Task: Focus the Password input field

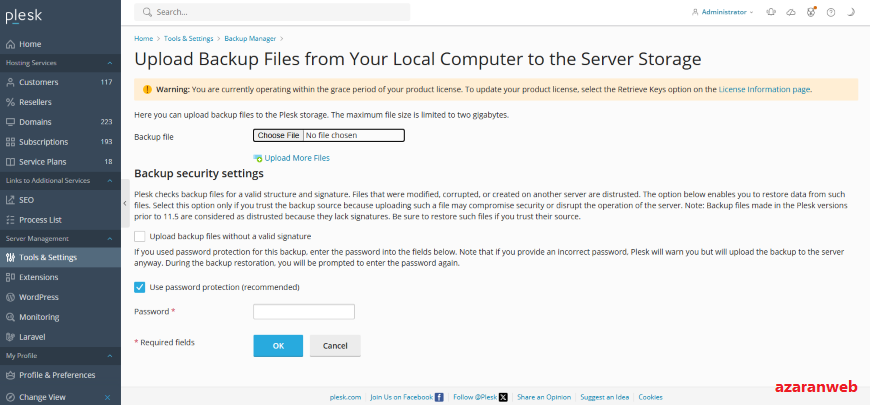Action: click(304, 312)
